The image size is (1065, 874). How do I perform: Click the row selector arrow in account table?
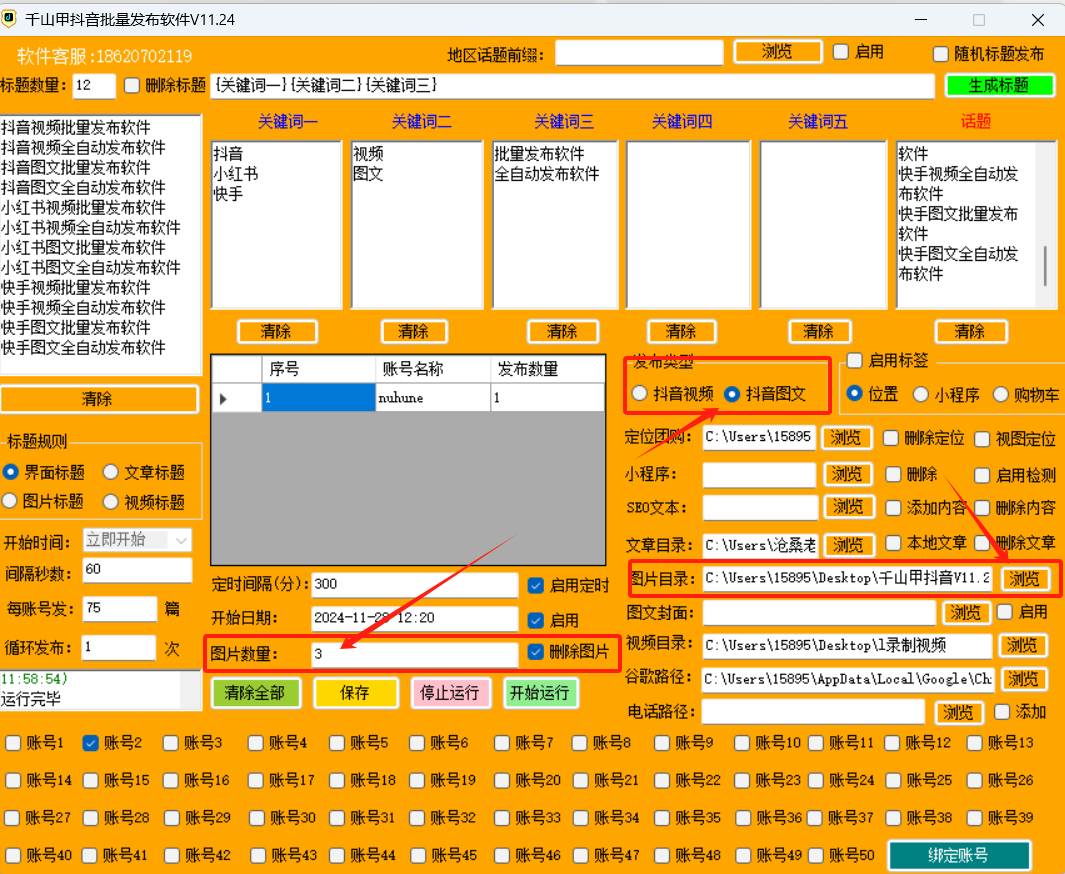pos(224,398)
